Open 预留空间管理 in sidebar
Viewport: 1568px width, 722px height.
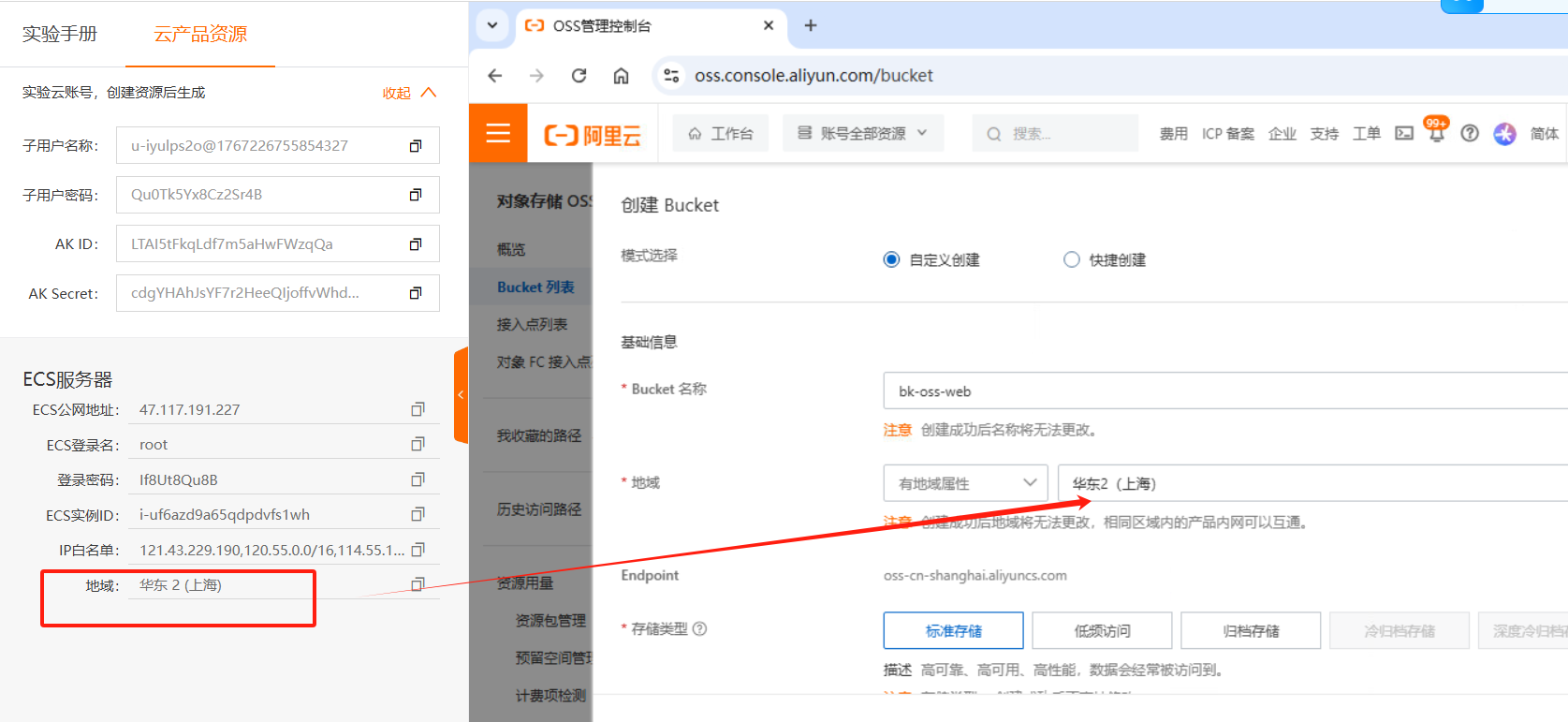coord(553,657)
